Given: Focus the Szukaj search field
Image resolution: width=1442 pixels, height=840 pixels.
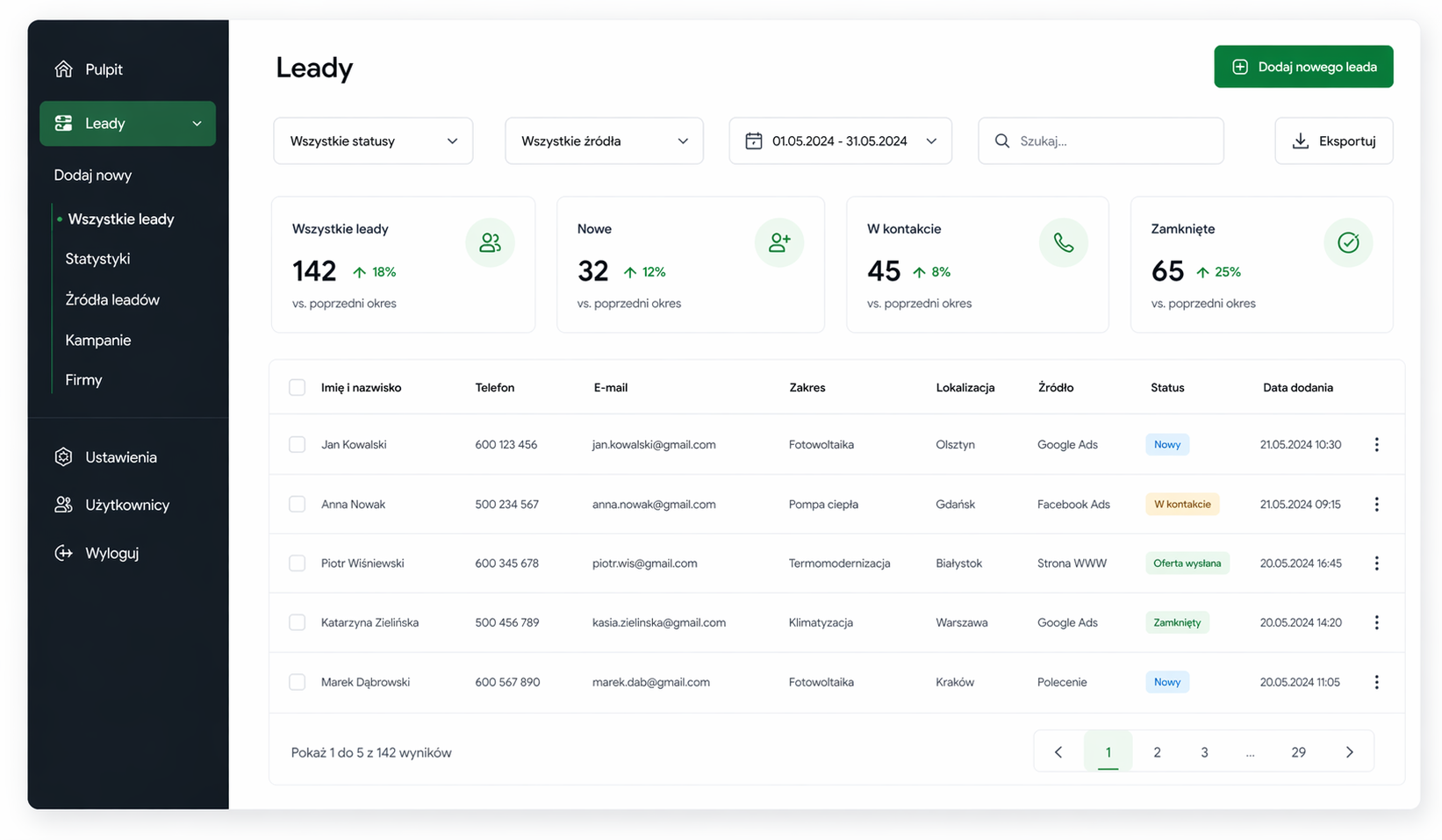Looking at the screenshot, I should (1101, 140).
